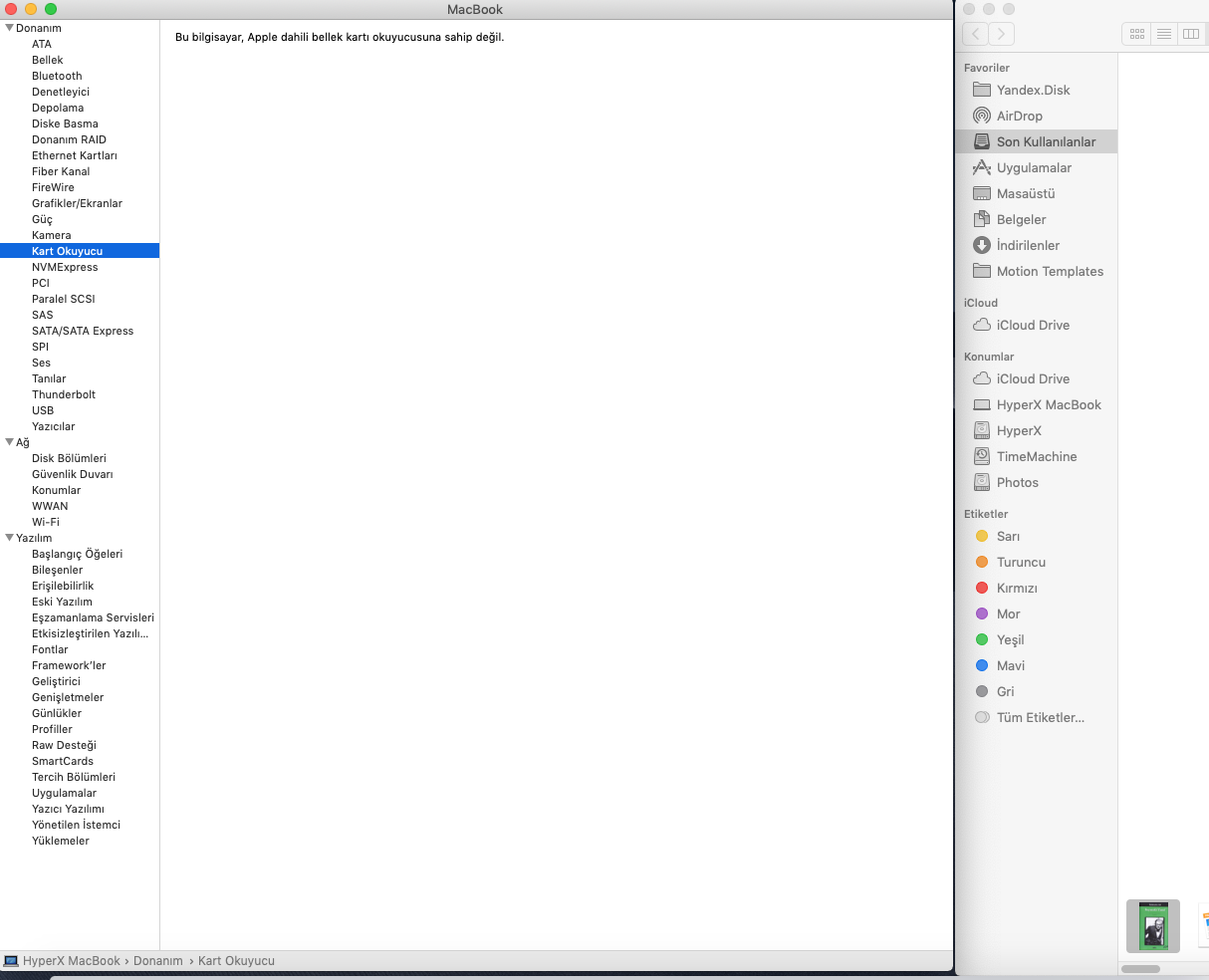
Task: Click the Son Kullanılanlar icon in Finder
Action: click(982, 141)
